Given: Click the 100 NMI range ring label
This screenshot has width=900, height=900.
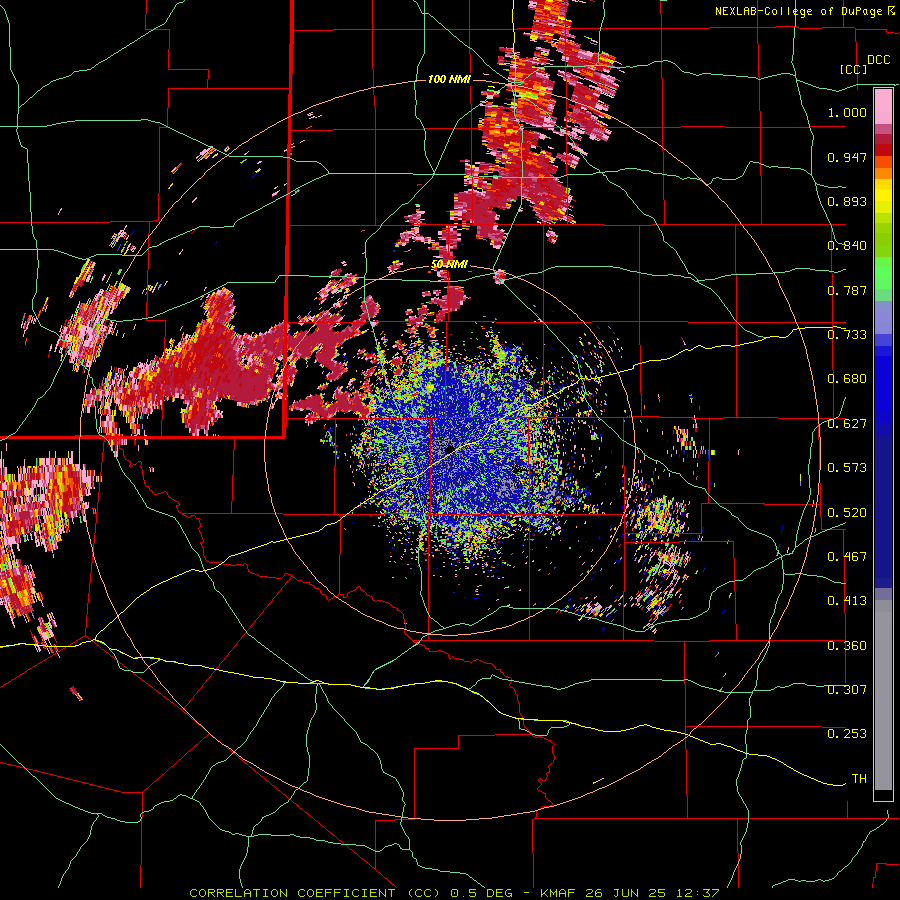Looking at the screenshot, I should 449,79.
